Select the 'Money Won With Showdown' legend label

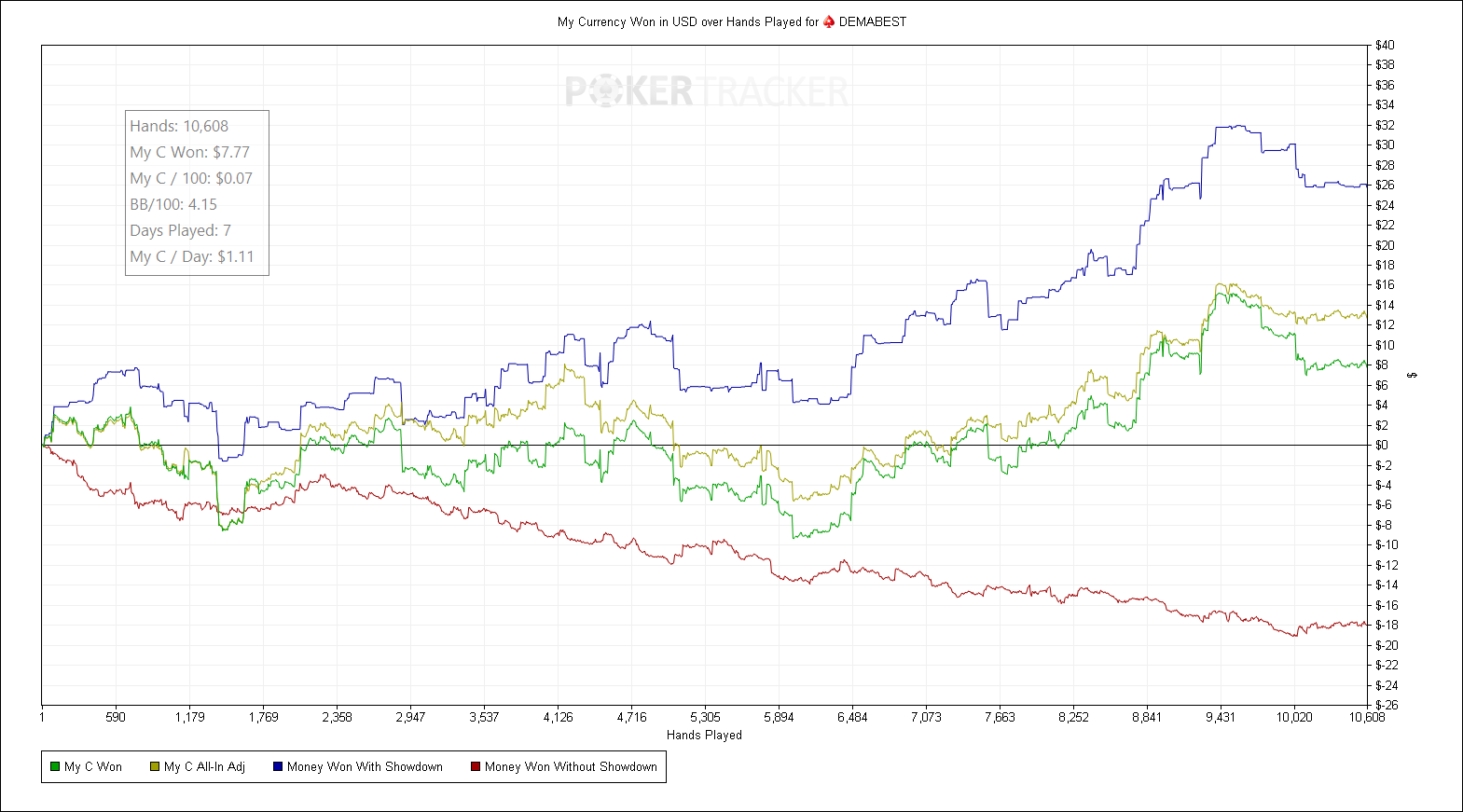tap(365, 766)
